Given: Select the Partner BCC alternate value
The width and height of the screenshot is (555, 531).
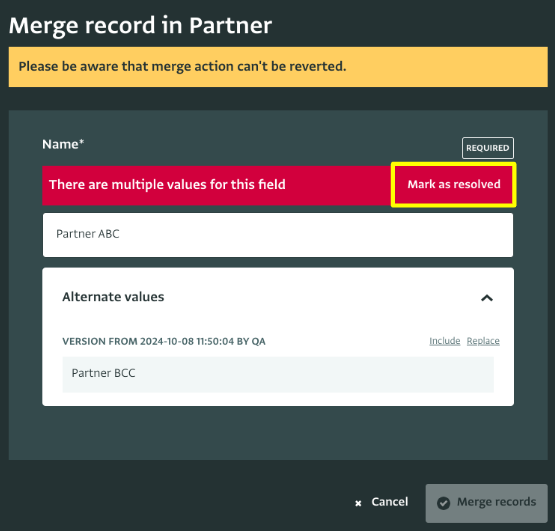Looking at the screenshot, I should pos(278,374).
